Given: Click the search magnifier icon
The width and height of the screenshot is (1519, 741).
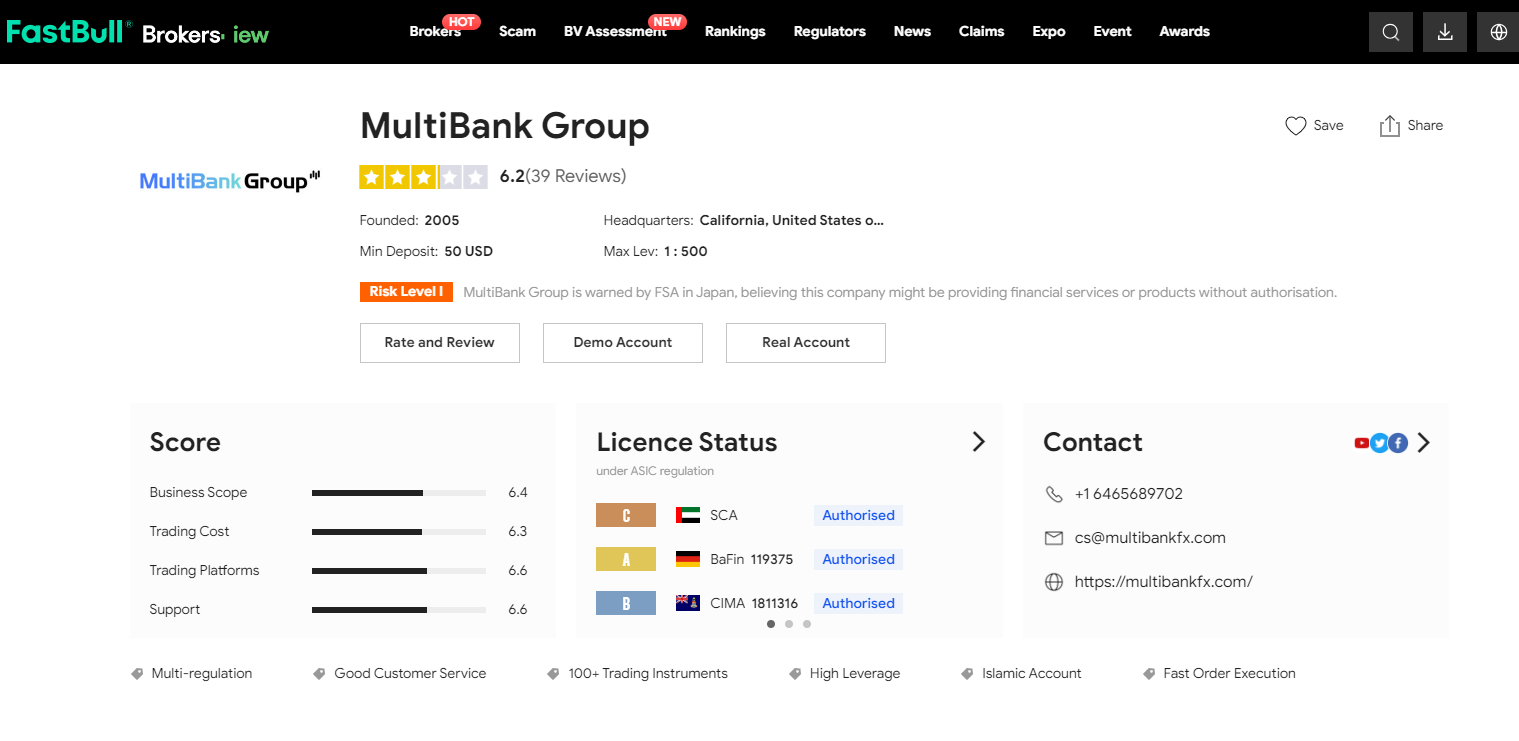Looking at the screenshot, I should pyautogui.click(x=1390, y=32).
